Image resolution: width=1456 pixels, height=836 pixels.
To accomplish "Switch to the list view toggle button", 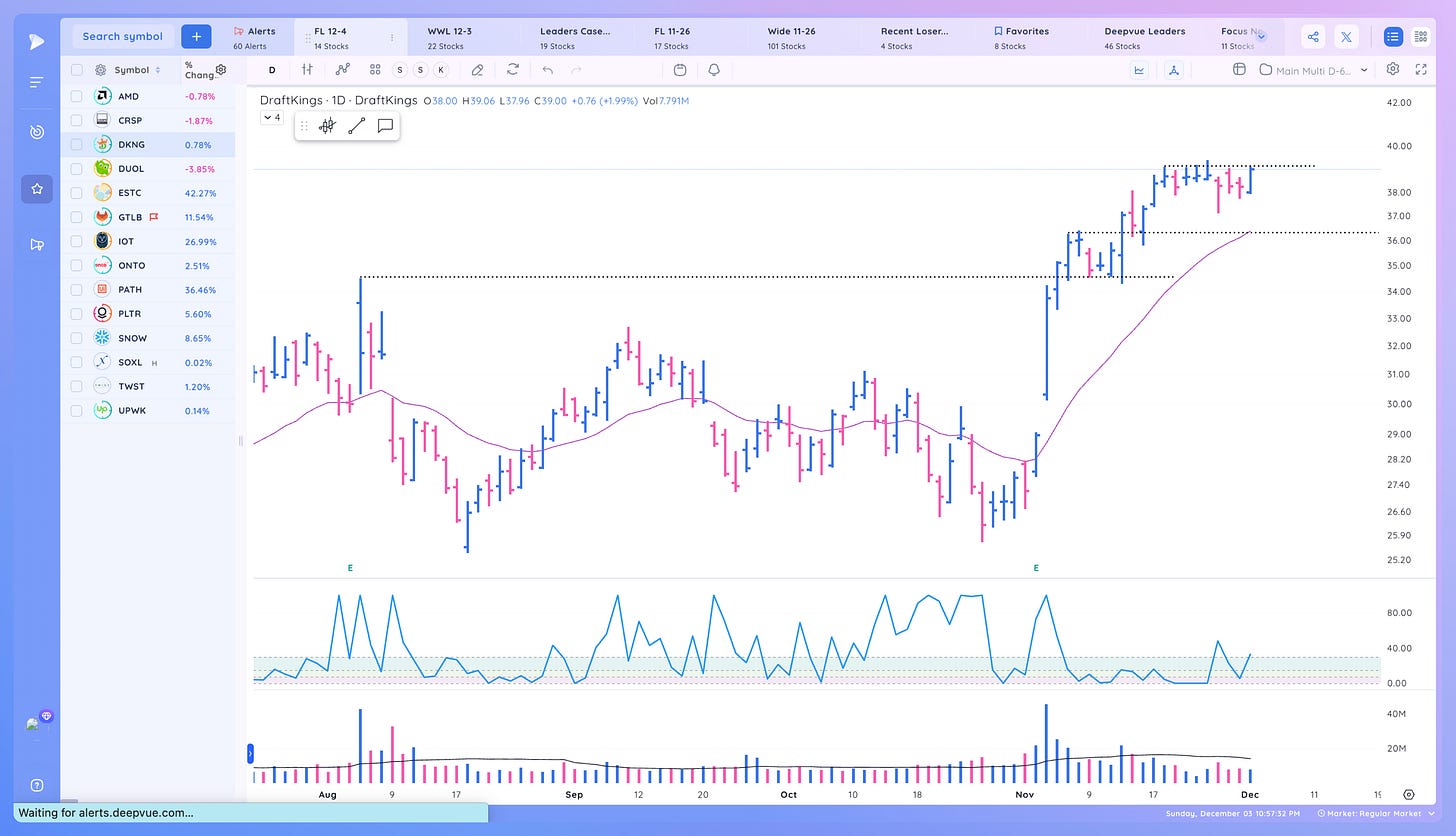I will click(x=1393, y=37).
